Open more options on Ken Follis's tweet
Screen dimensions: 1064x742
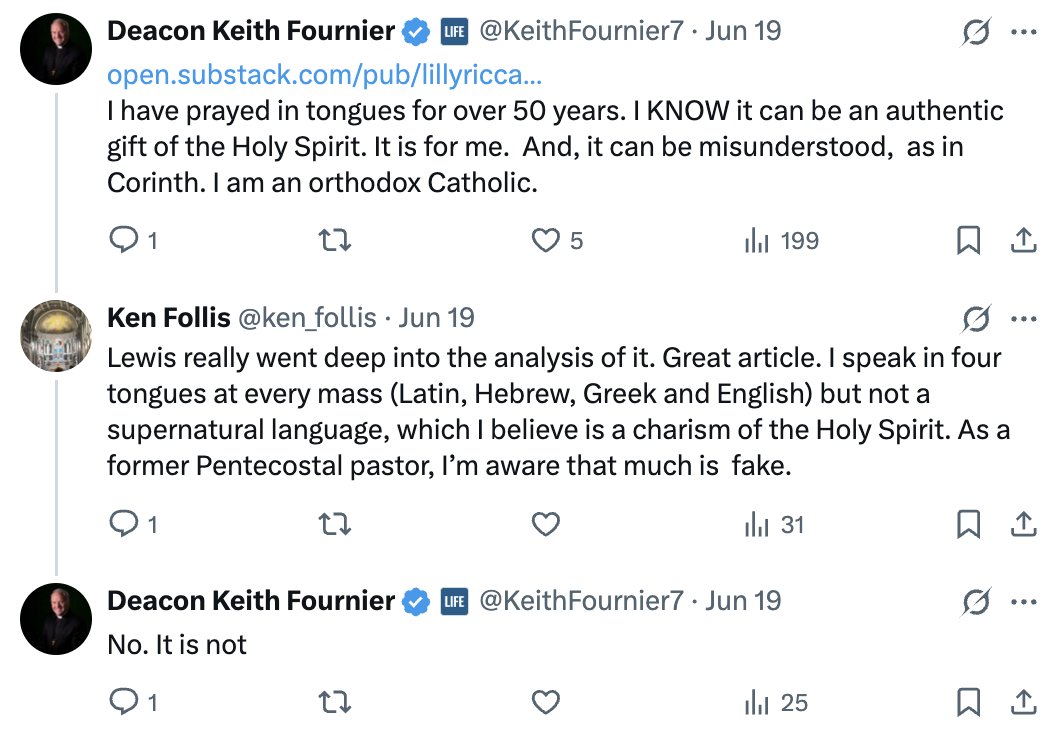coord(1023,319)
